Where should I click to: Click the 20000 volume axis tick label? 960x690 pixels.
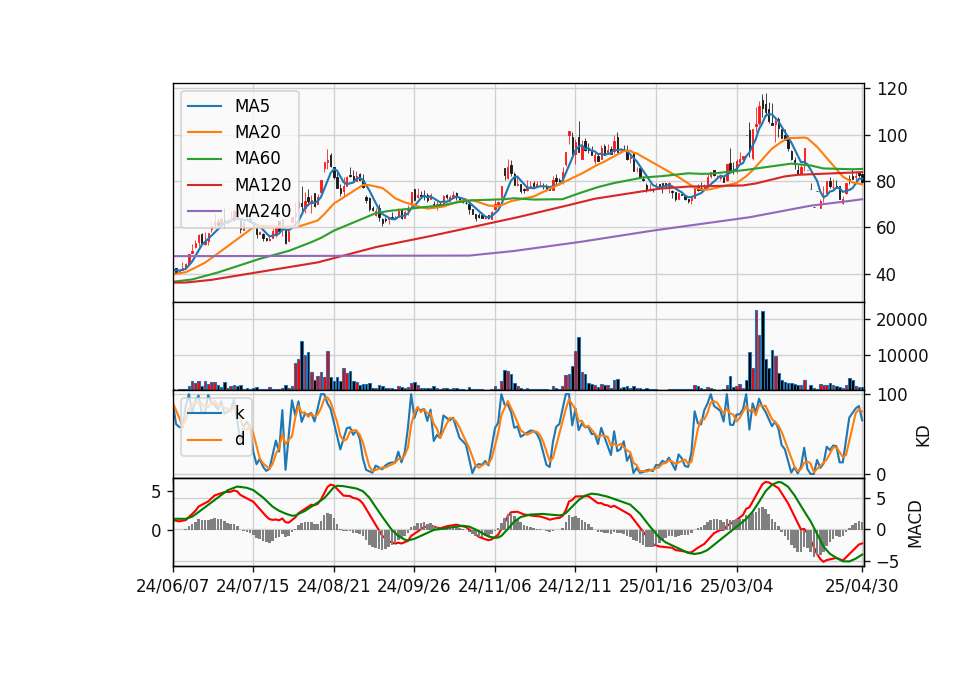click(x=902, y=320)
